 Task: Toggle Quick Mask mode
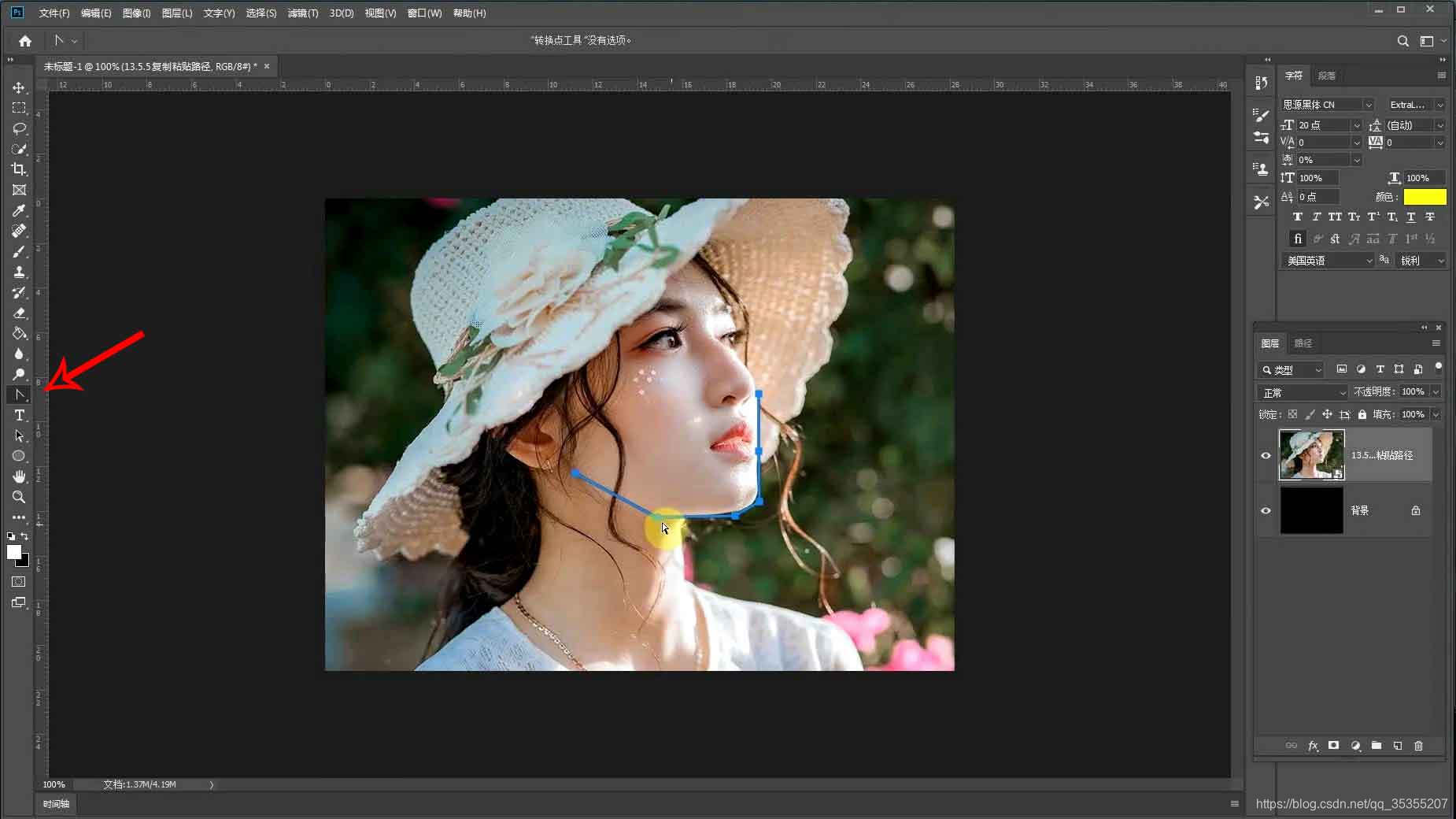point(19,582)
